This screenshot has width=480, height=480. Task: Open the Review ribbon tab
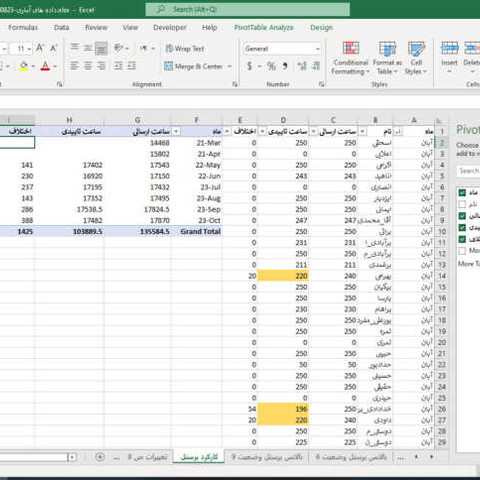point(96,27)
